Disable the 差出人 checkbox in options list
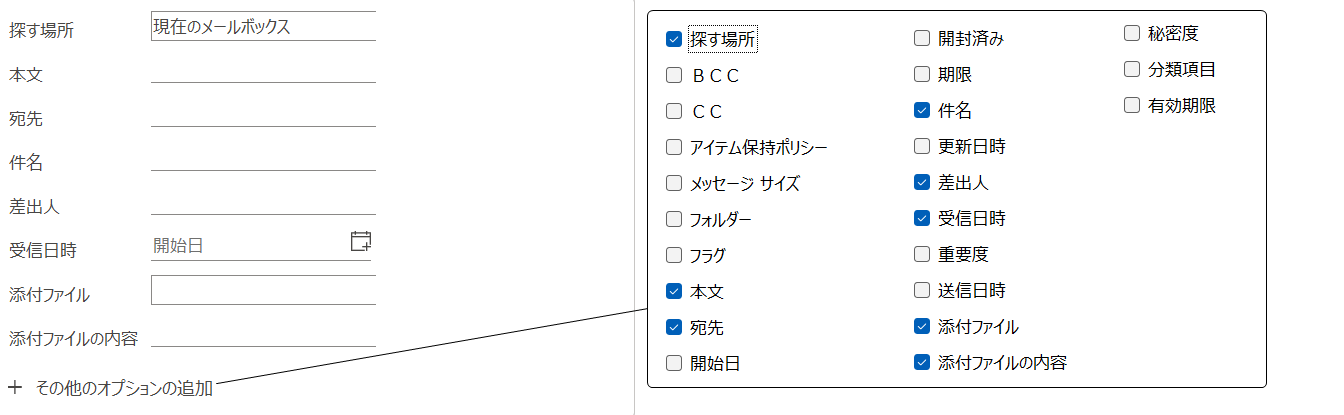The image size is (1344, 415). [x=922, y=182]
